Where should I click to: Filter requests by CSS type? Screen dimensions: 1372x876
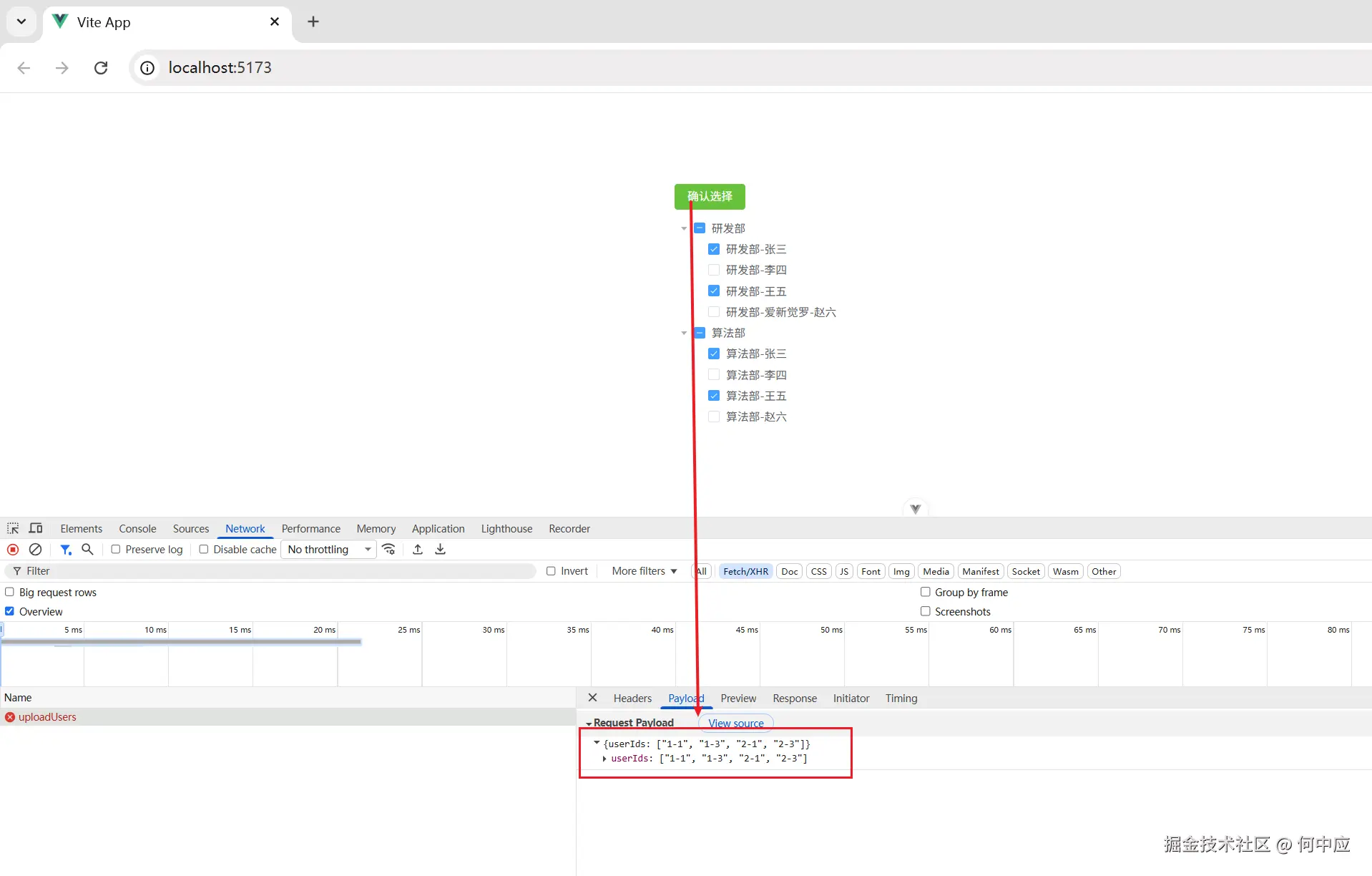point(819,571)
